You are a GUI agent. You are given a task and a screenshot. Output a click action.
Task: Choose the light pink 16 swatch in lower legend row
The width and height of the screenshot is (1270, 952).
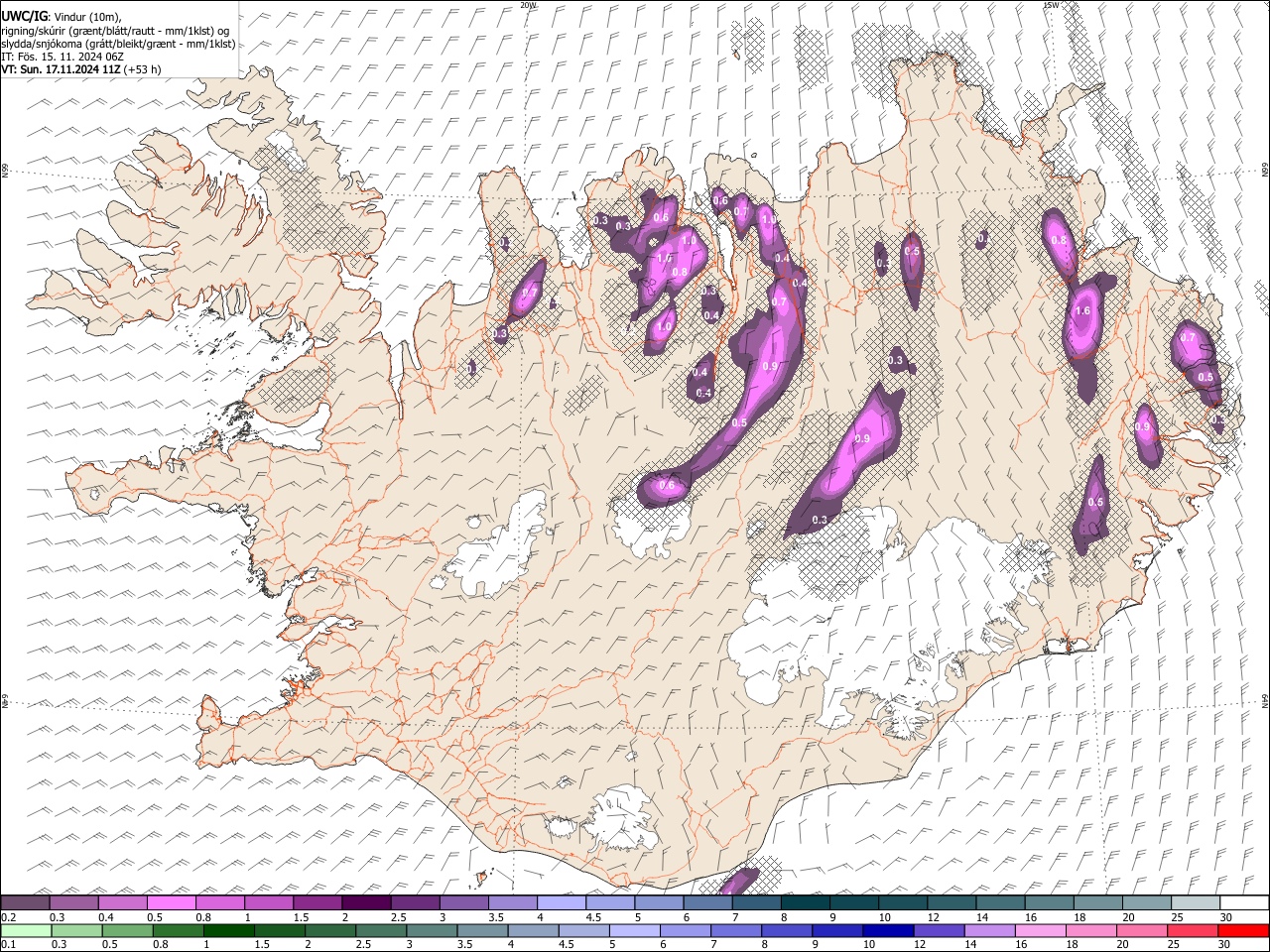tap(1040, 931)
